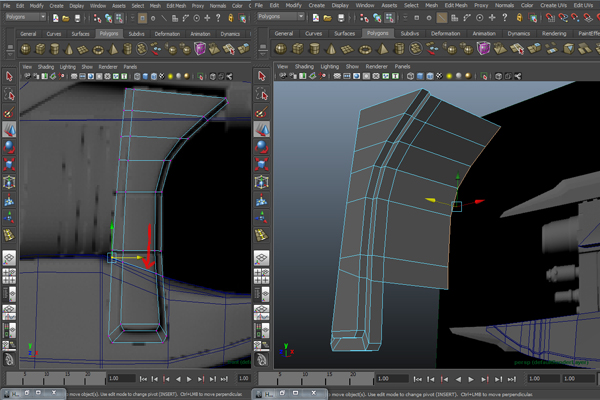The height and width of the screenshot is (400, 600).
Task: Select the Rotate sphere tool in right toolbox
Action: (262, 147)
